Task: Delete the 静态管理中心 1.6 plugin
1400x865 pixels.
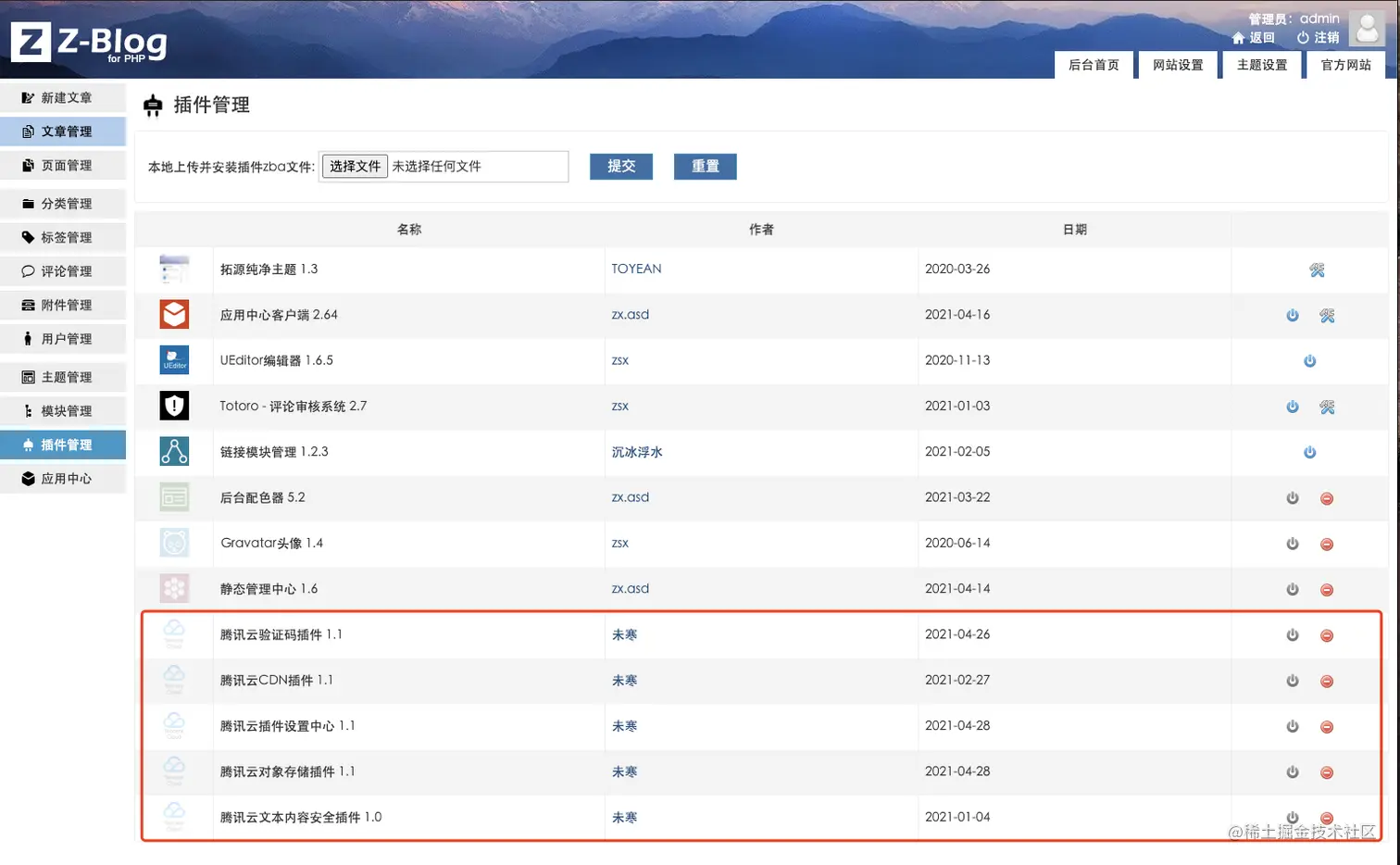Action: click(1327, 590)
